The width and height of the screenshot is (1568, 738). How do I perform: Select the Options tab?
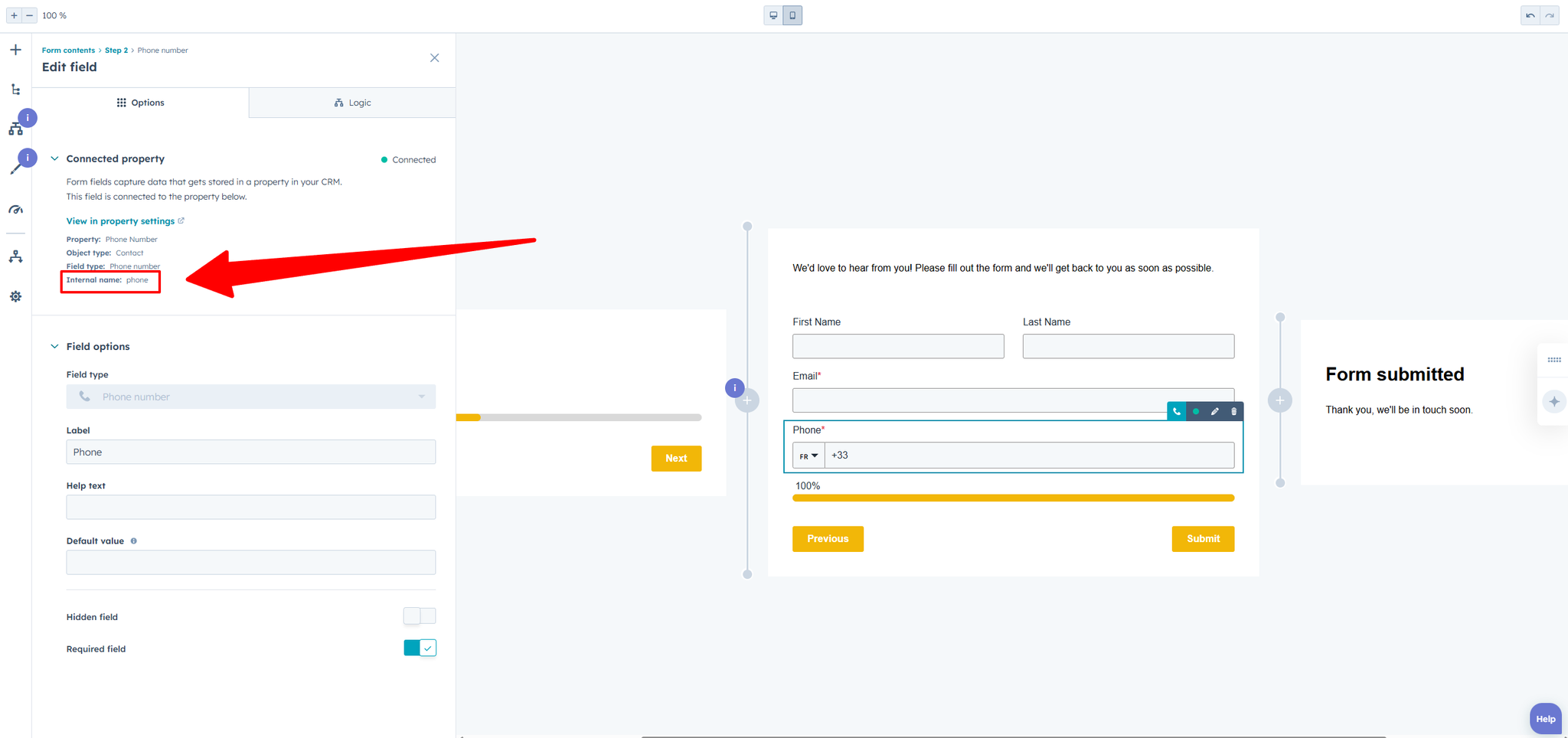pyautogui.click(x=141, y=103)
